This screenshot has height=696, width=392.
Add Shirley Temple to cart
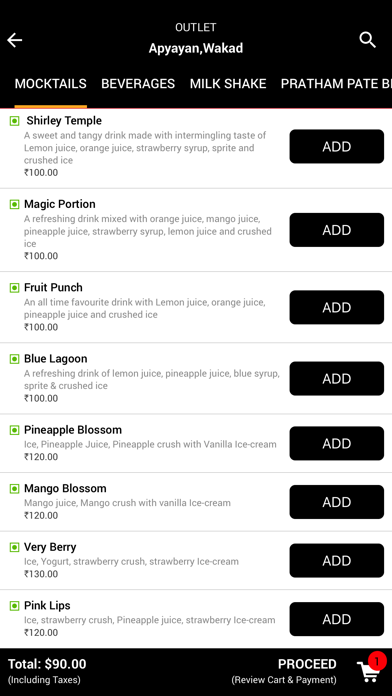pos(337,146)
